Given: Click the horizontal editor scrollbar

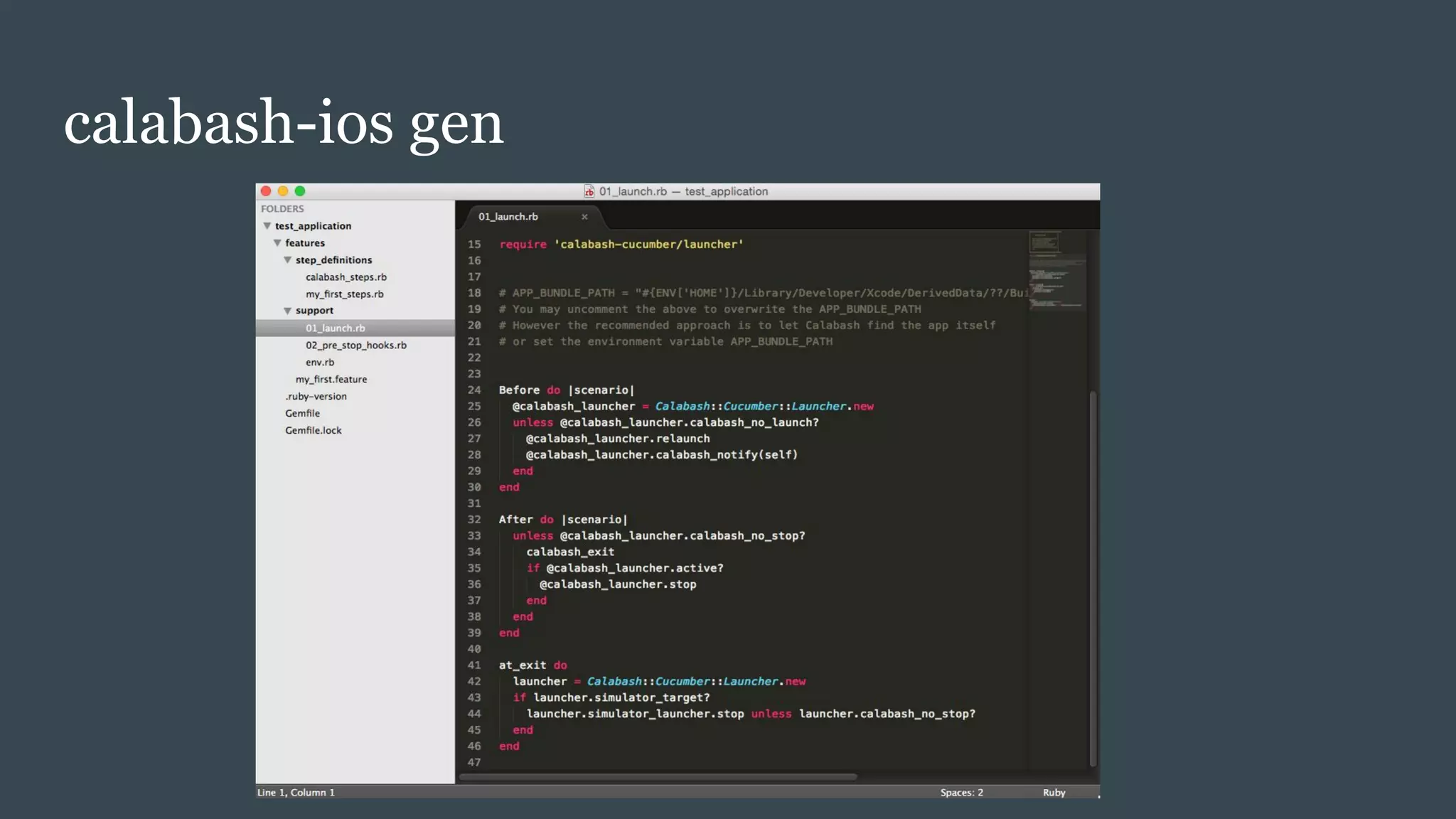Looking at the screenshot, I should click(658, 777).
